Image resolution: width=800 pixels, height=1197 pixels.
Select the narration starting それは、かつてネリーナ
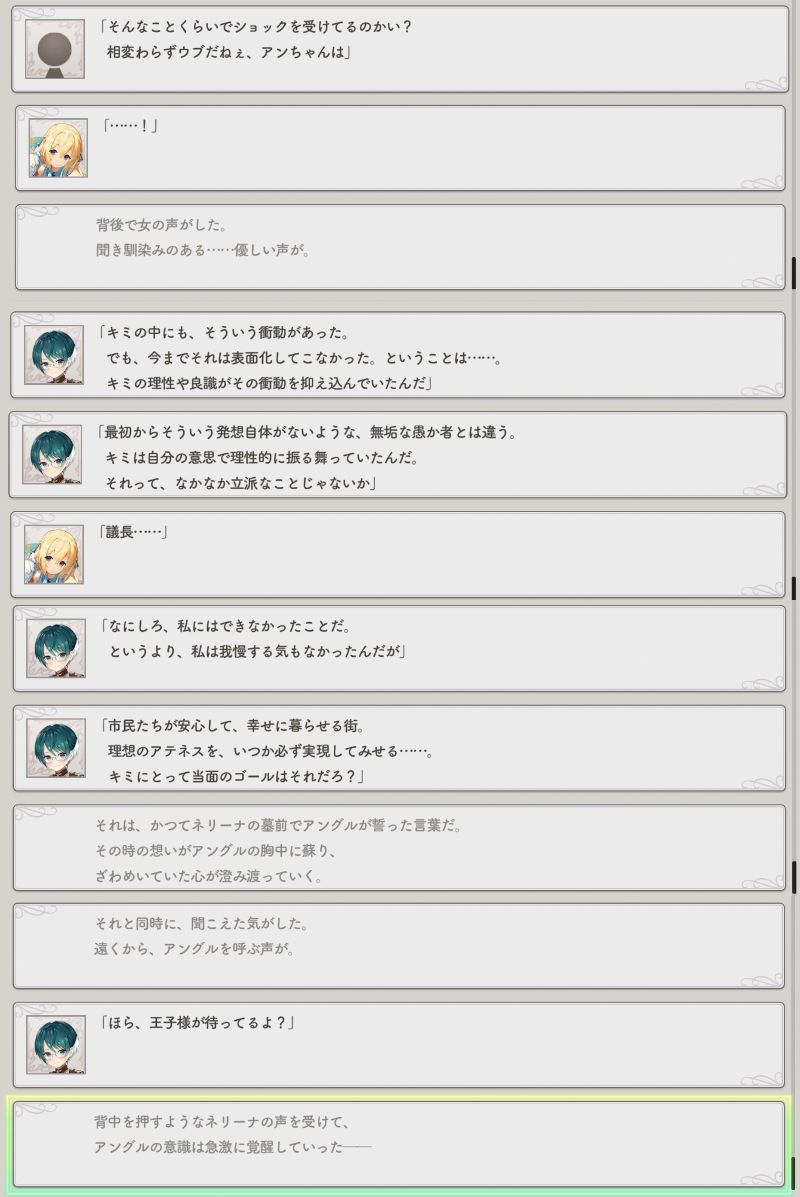(x=399, y=848)
